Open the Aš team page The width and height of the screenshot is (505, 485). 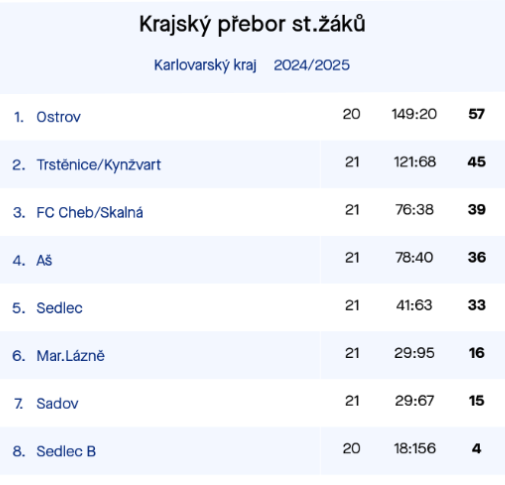point(44,260)
